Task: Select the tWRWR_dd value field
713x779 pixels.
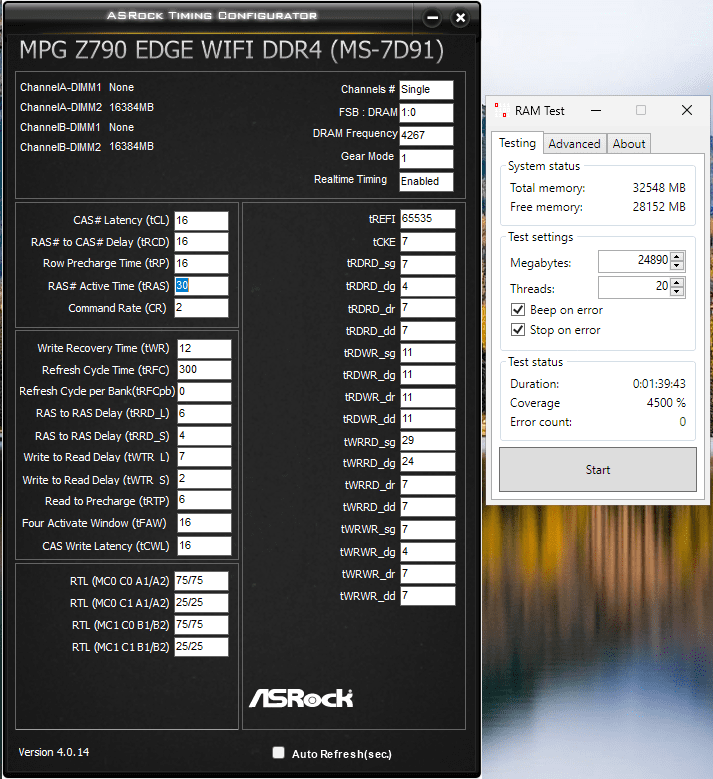Action: coord(427,596)
